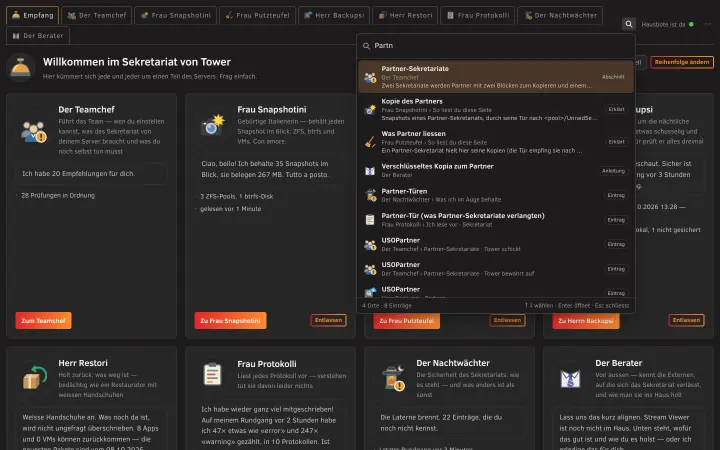Click the Frau Snapshotini card camera icon
The height and width of the screenshot is (450, 720).
coord(213,125)
